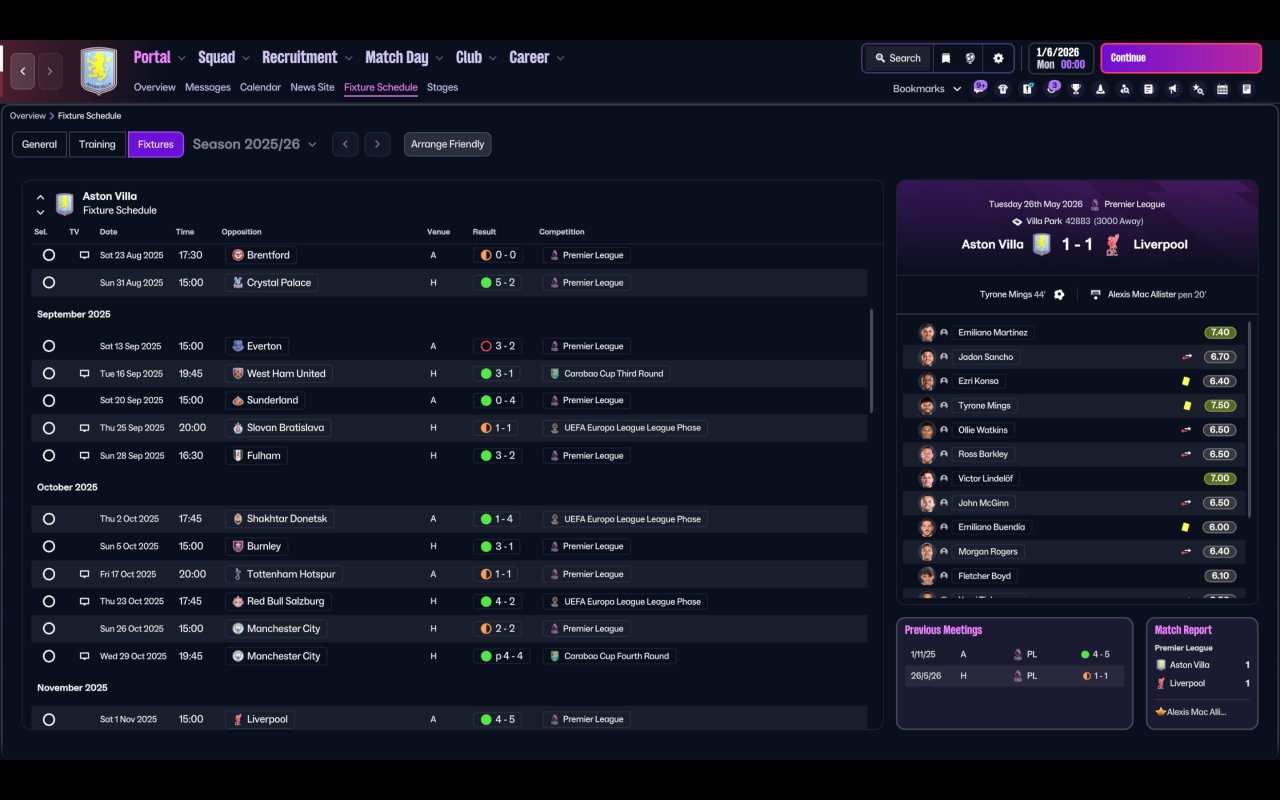Screen dimensions: 1280x800
Task: Click the Aston Villa club badge in header
Action: pyautogui.click(x=99, y=71)
